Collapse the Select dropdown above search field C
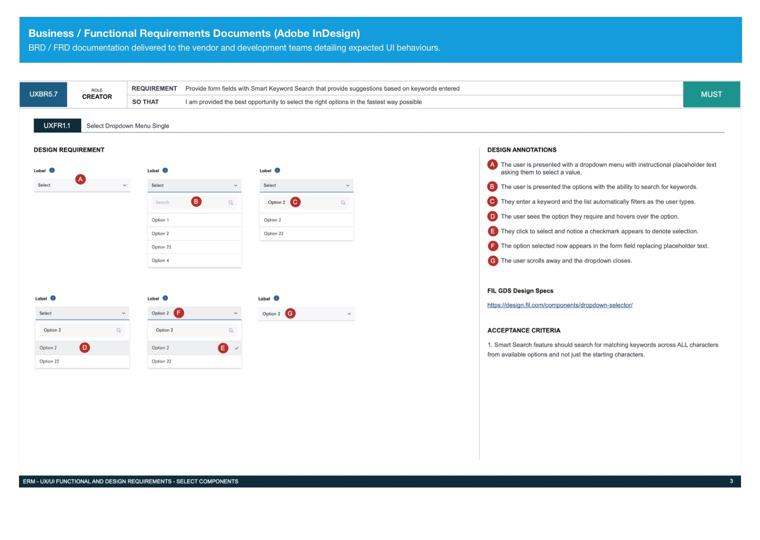 click(306, 185)
